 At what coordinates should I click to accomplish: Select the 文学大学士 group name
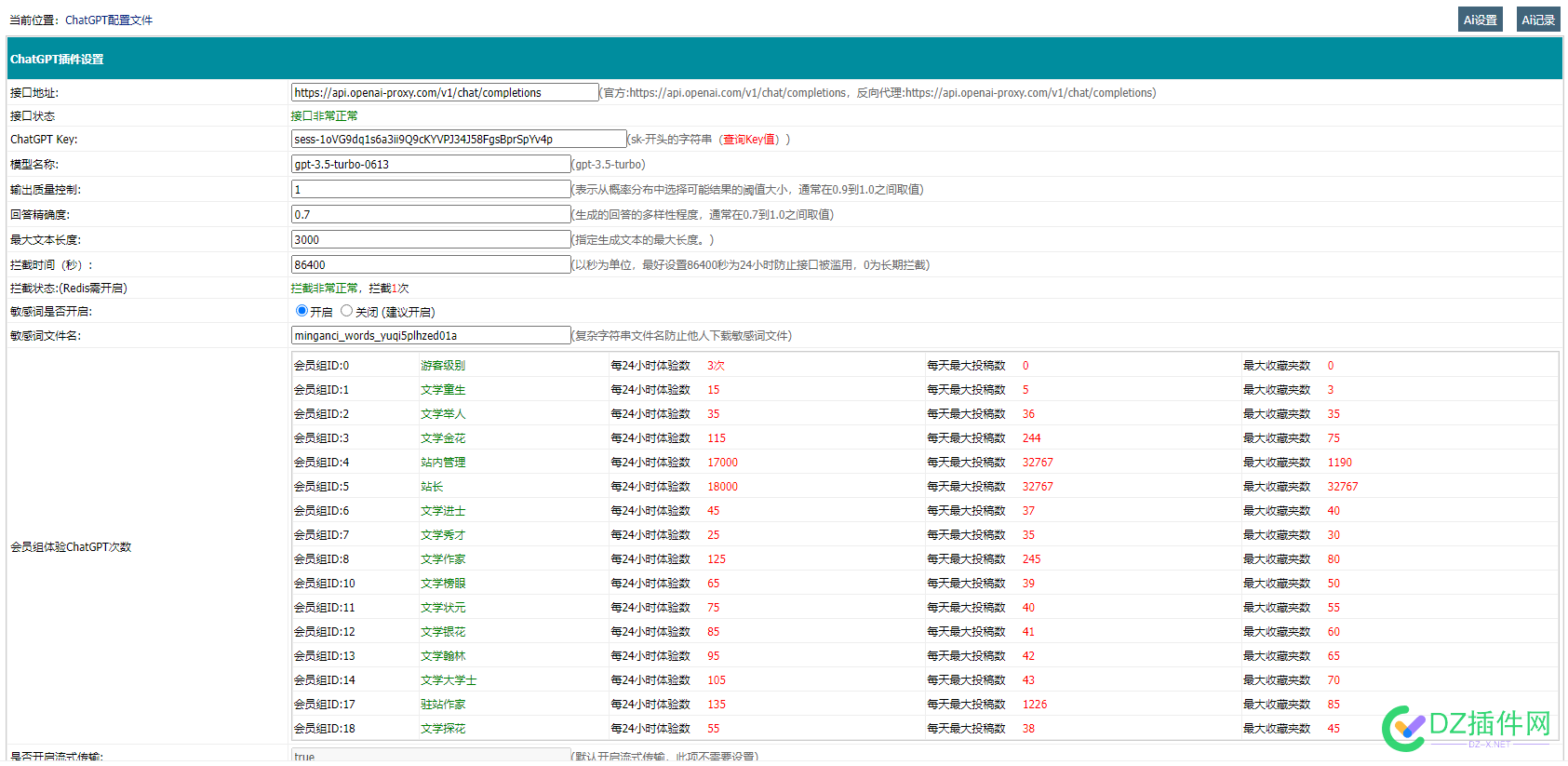coord(449,680)
